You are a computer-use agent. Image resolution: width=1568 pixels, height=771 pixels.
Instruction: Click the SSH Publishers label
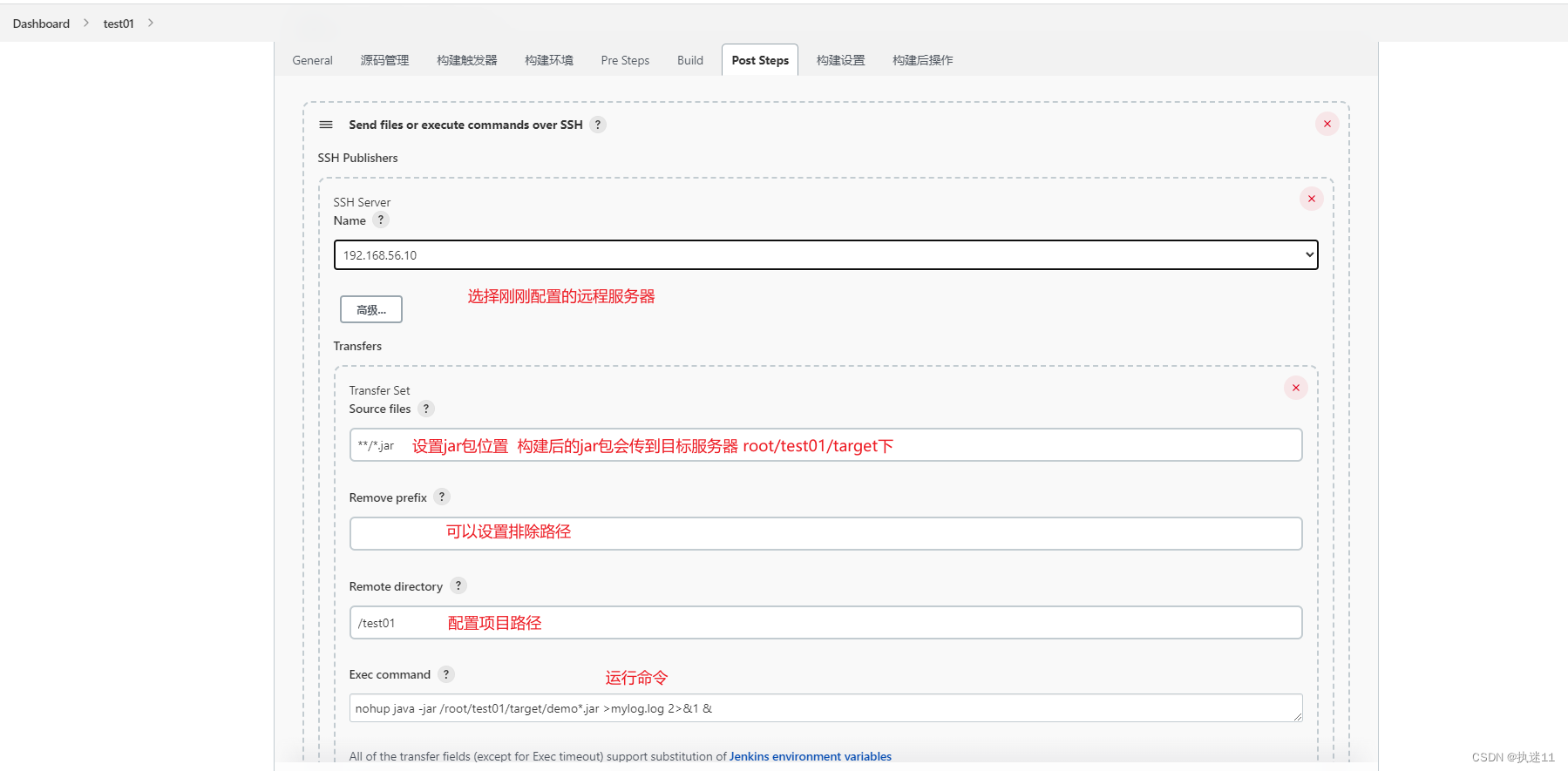pyautogui.click(x=357, y=158)
